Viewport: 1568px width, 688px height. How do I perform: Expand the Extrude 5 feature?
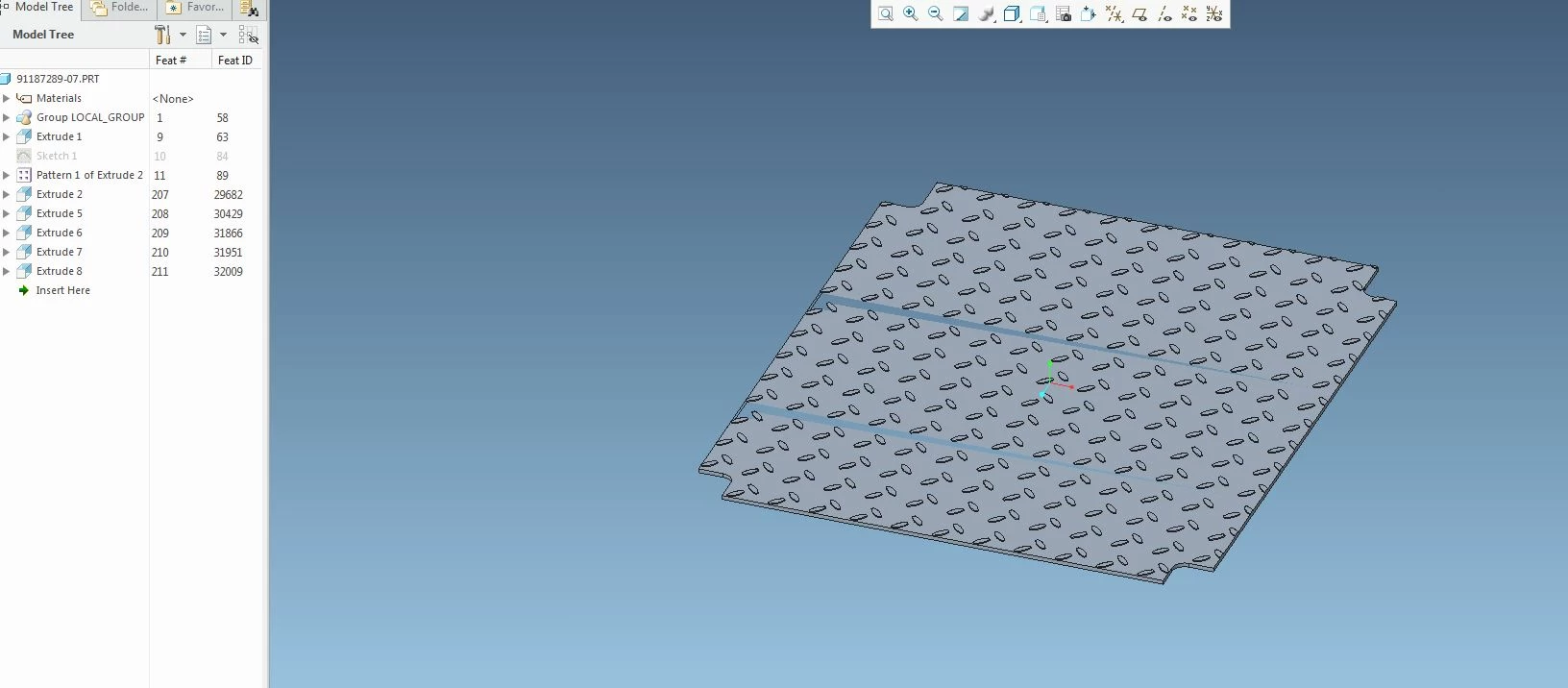coord(6,213)
